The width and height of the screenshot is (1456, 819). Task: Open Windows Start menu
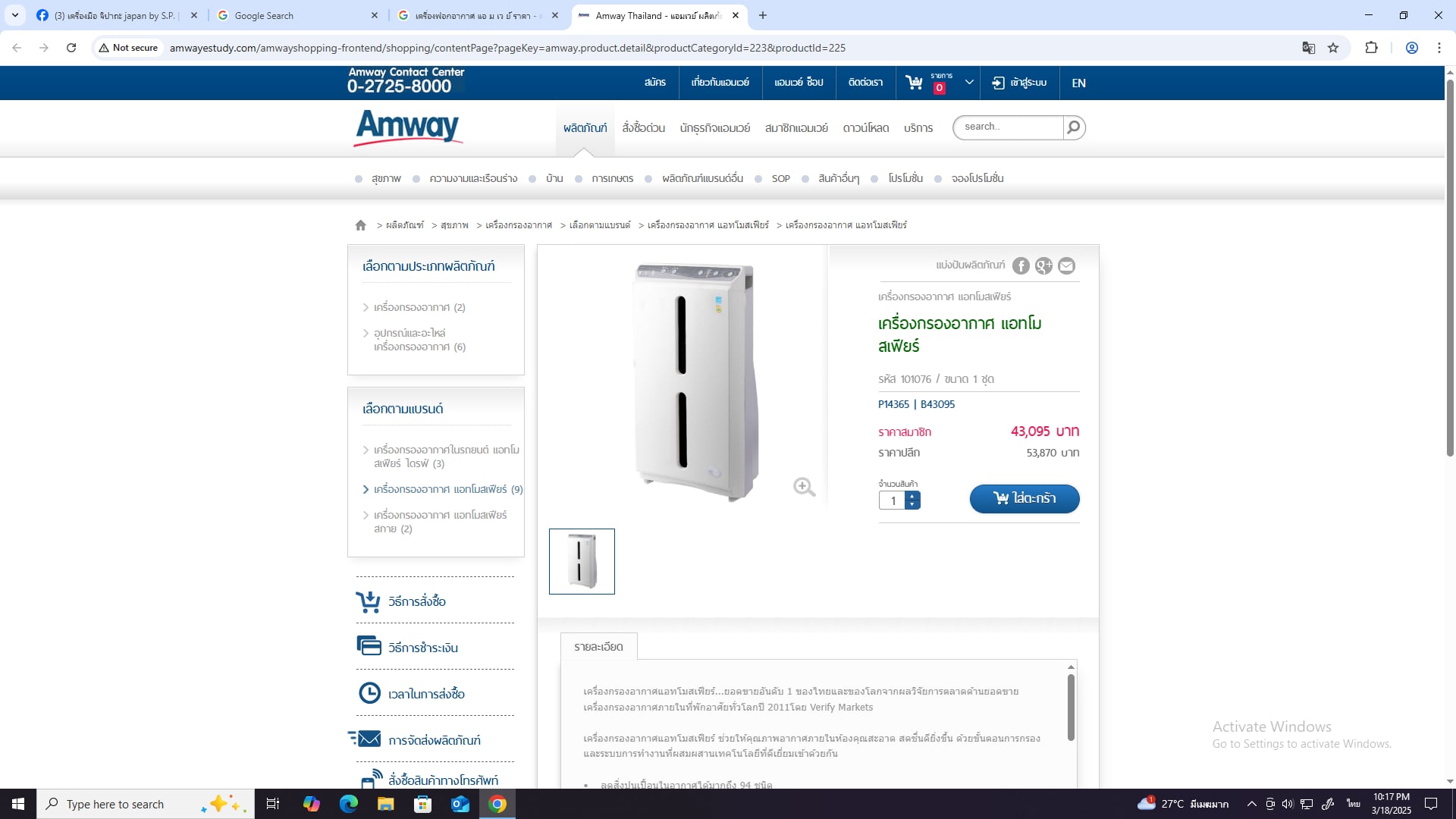coord(18,804)
